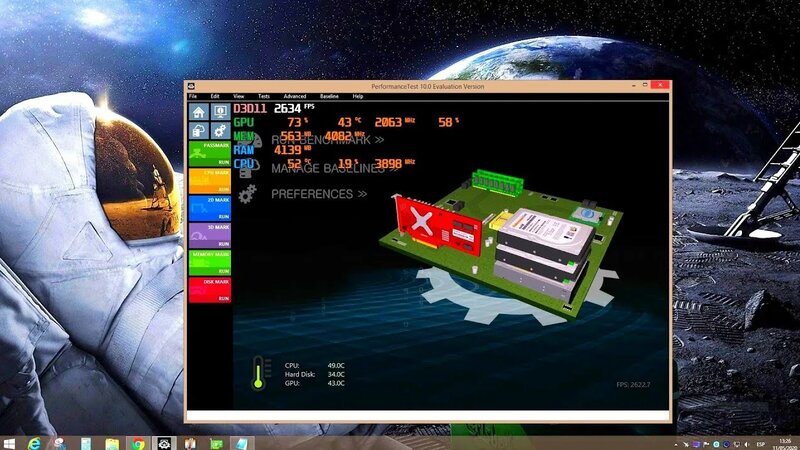Open the File menu
800x450 pixels.
point(193,96)
